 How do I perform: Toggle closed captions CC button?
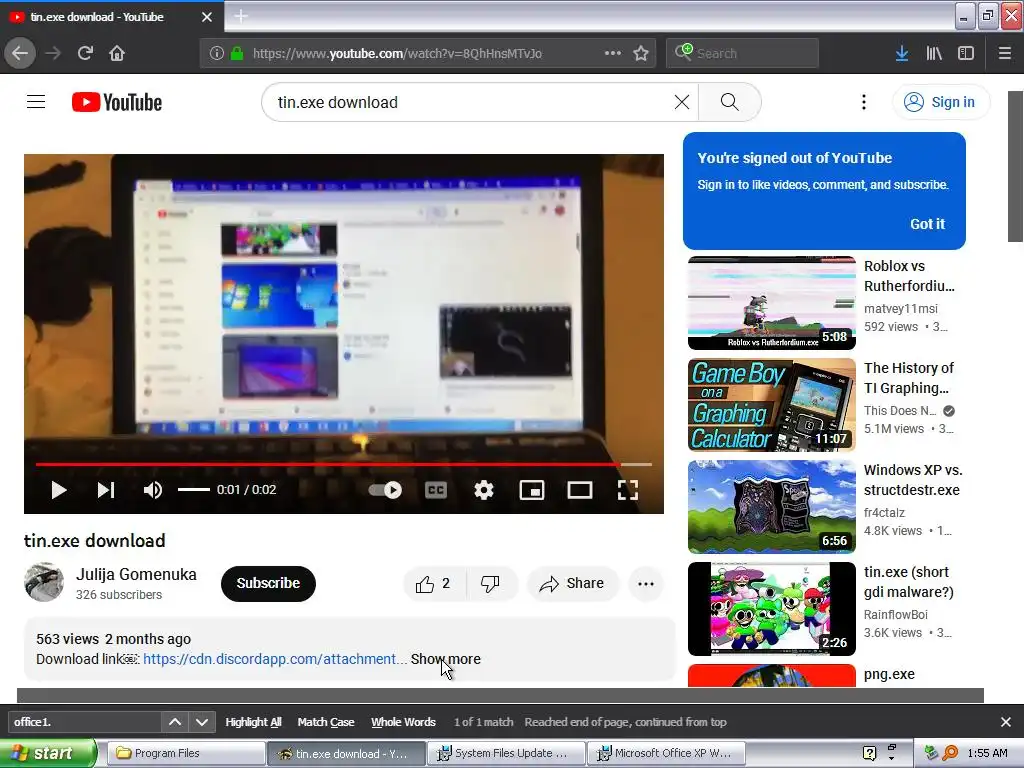436,490
